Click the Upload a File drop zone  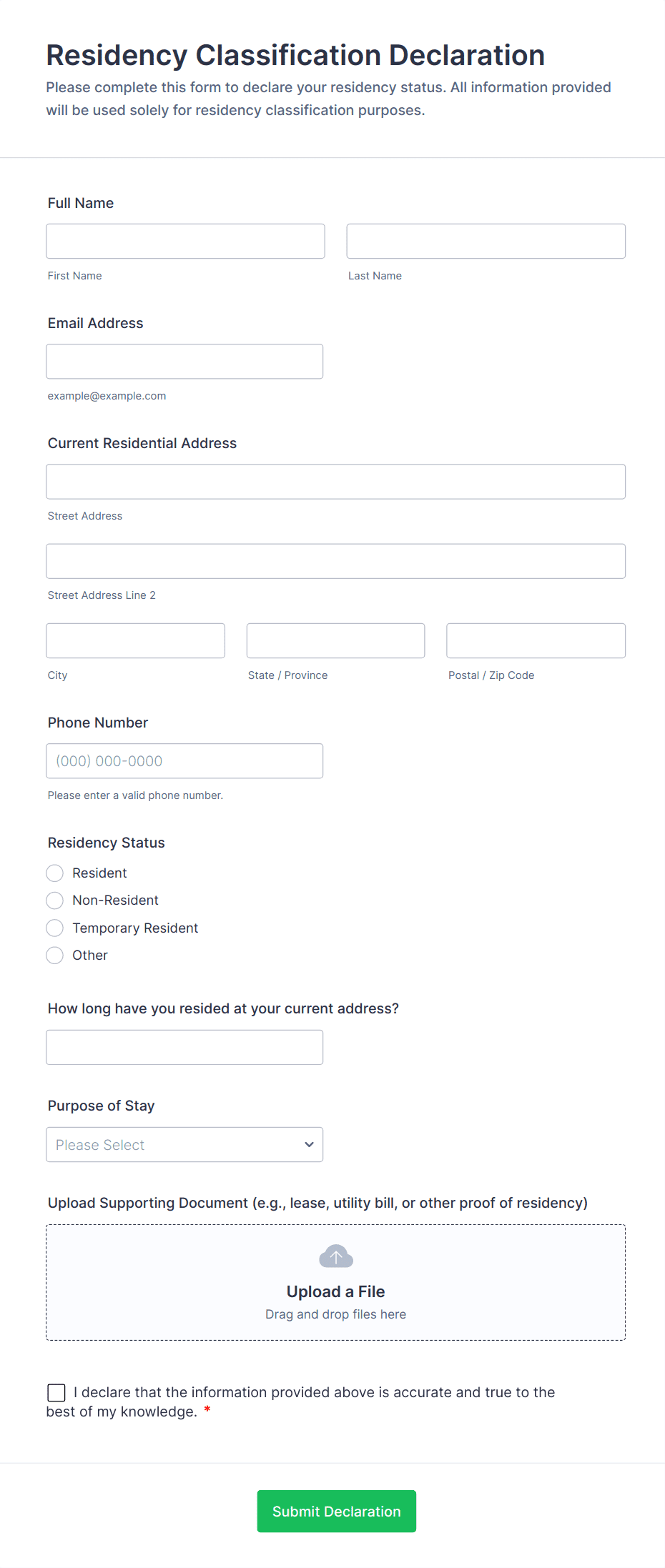tap(335, 1283)
